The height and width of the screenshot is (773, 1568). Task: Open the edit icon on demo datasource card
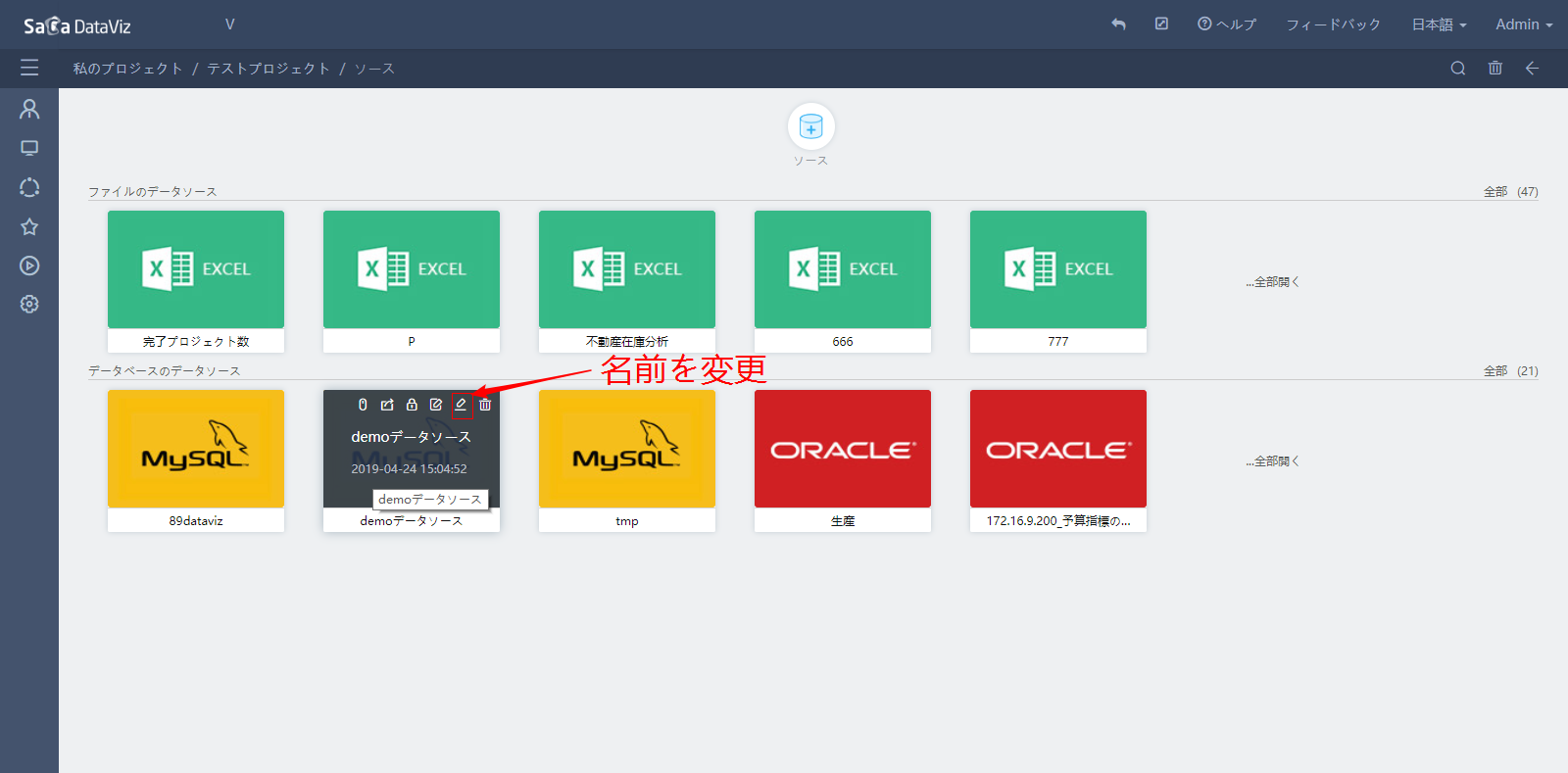pyautogui.click(x=436, y=405)
